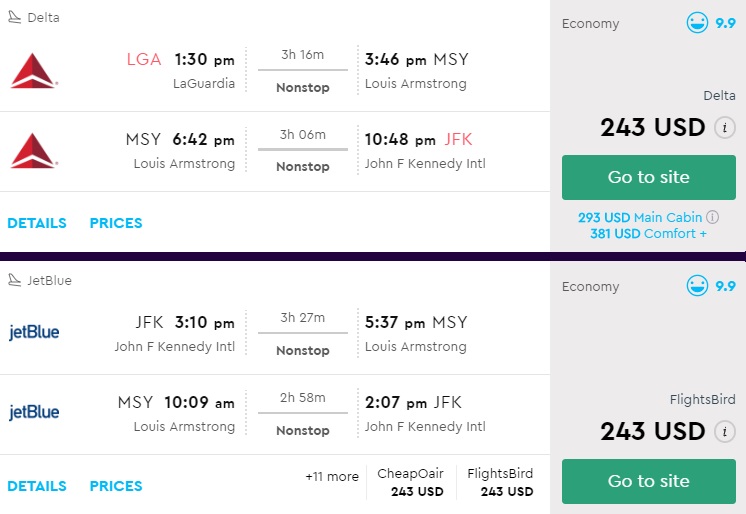Screen dimensions: 746x514
Task: Show the +11 more booking providers
Action: point(331,477)
